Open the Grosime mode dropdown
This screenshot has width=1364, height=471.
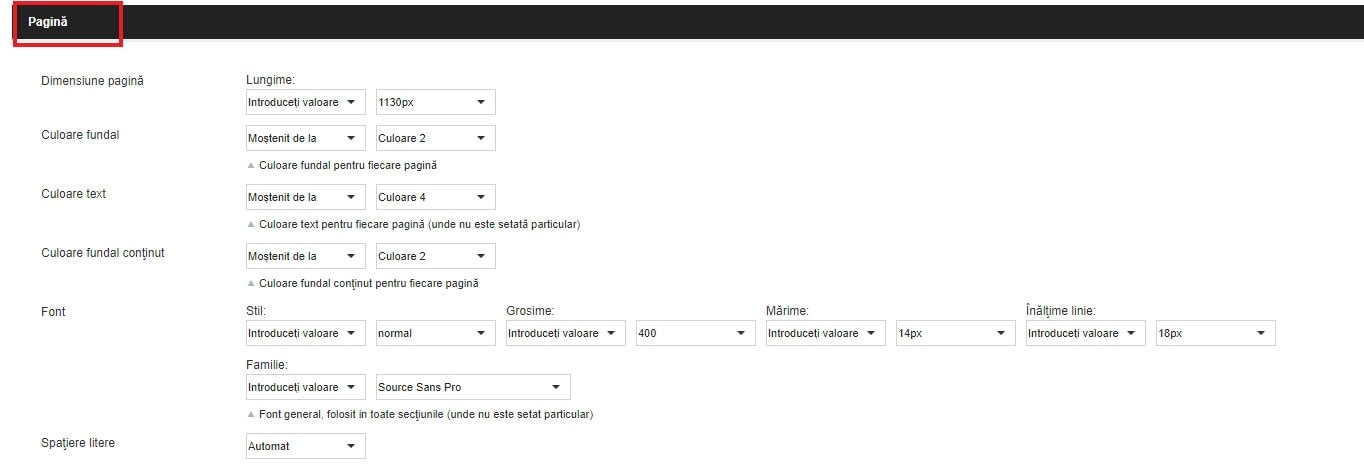[566, 333]
